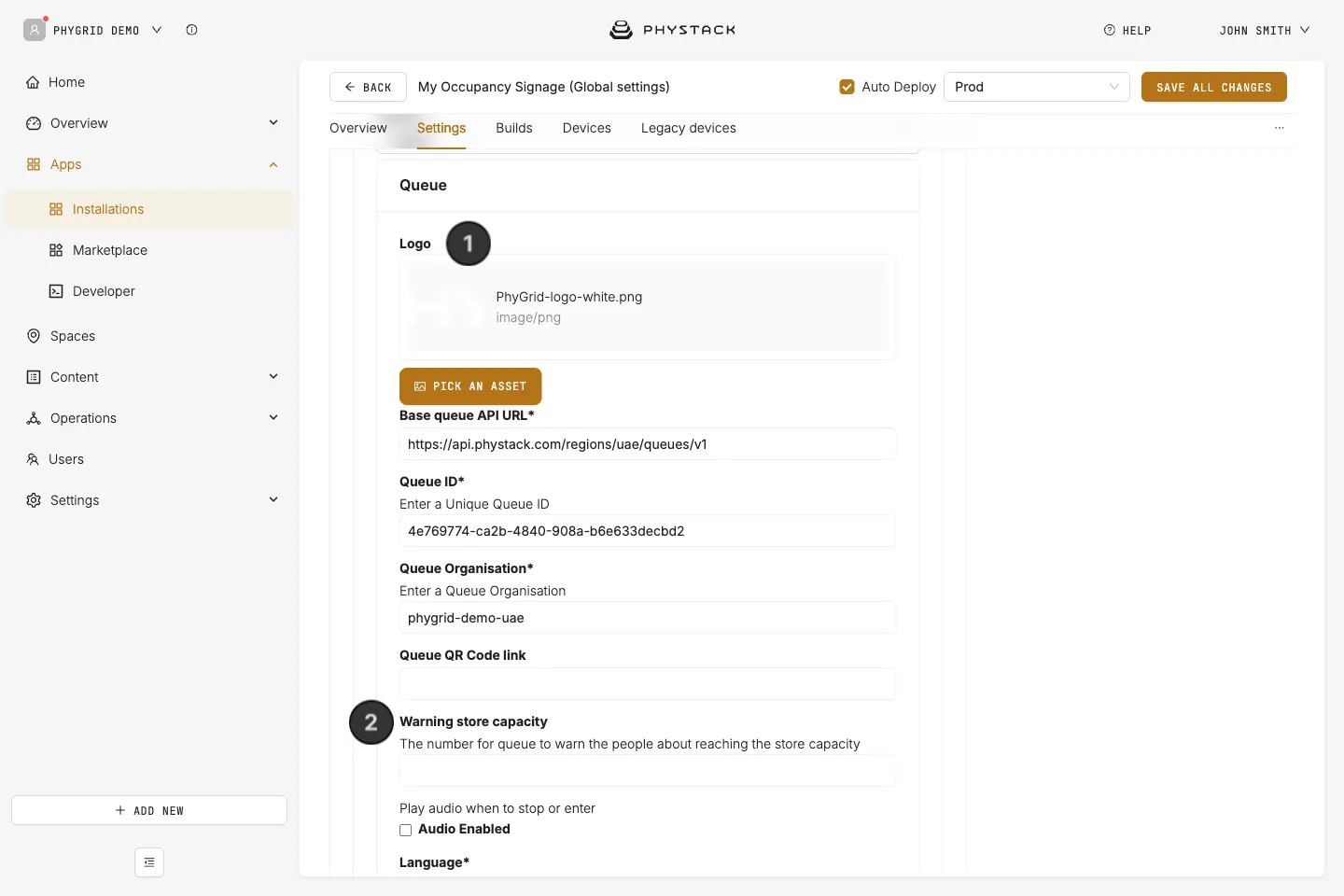Open the three-dots more options menu

pos(1280,128)
